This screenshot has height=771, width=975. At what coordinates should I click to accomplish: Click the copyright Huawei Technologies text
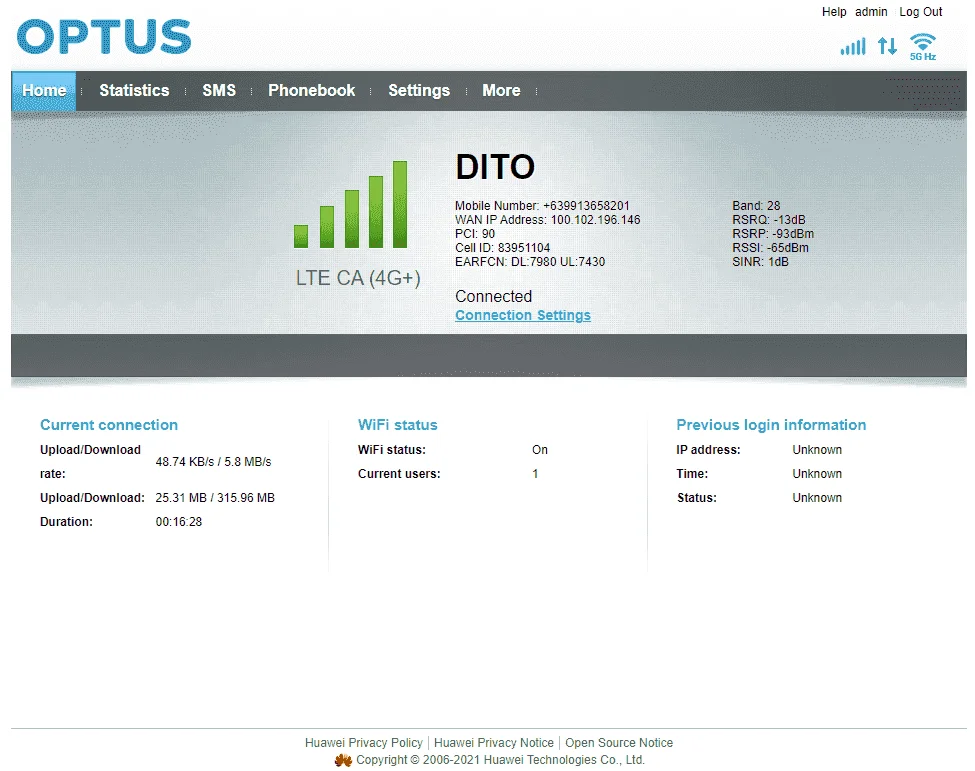coord(501,760)
